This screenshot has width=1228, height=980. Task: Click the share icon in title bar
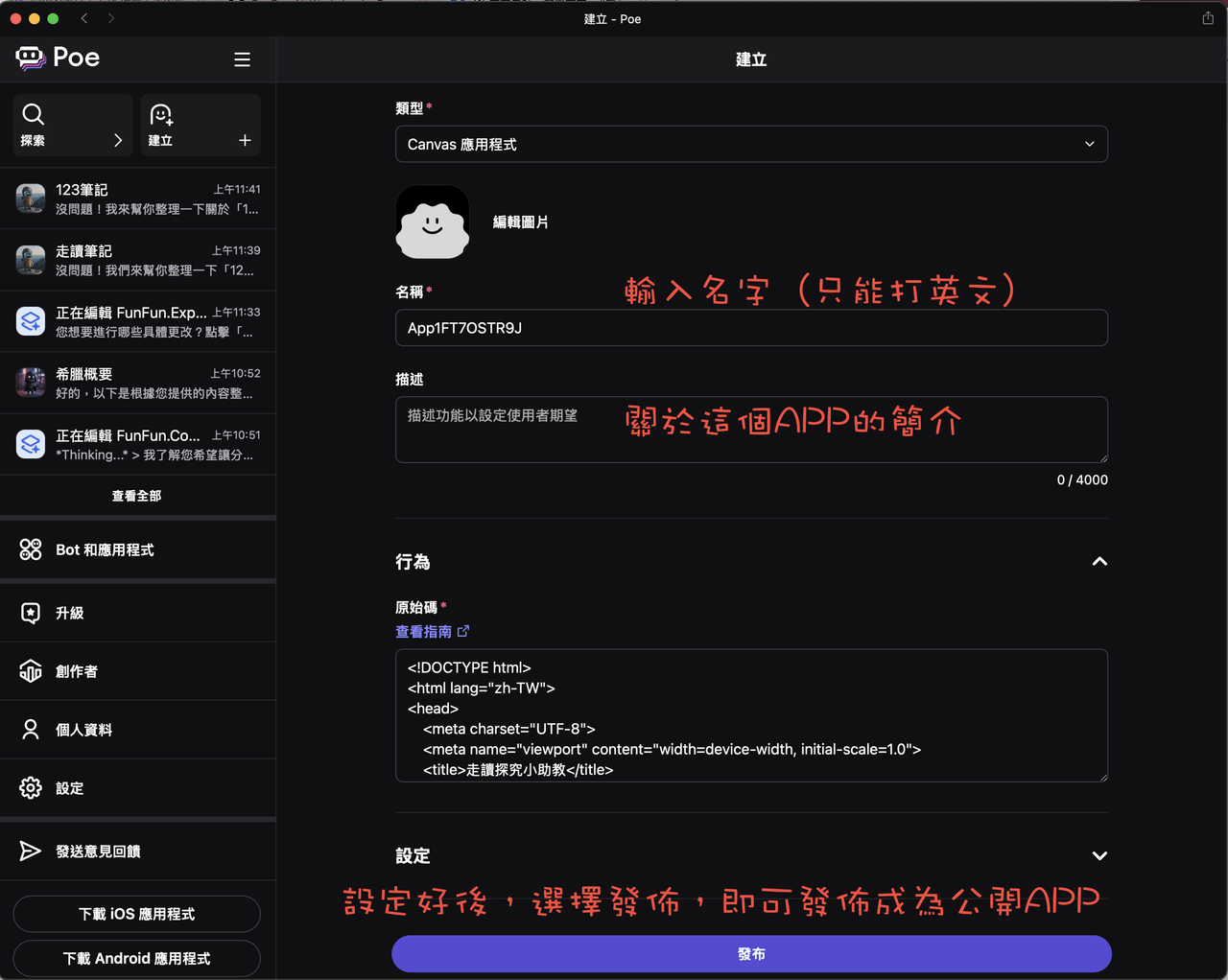click(1208, 18)
